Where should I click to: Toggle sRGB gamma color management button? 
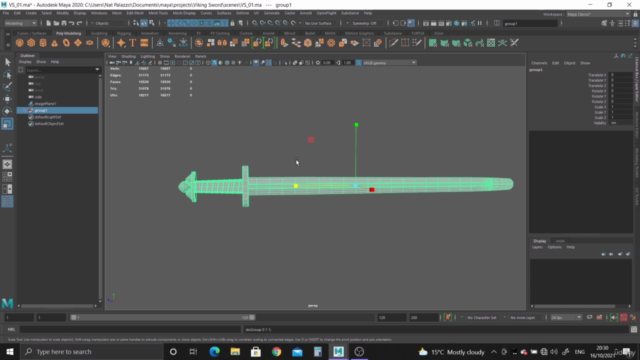tap(358, 62)
